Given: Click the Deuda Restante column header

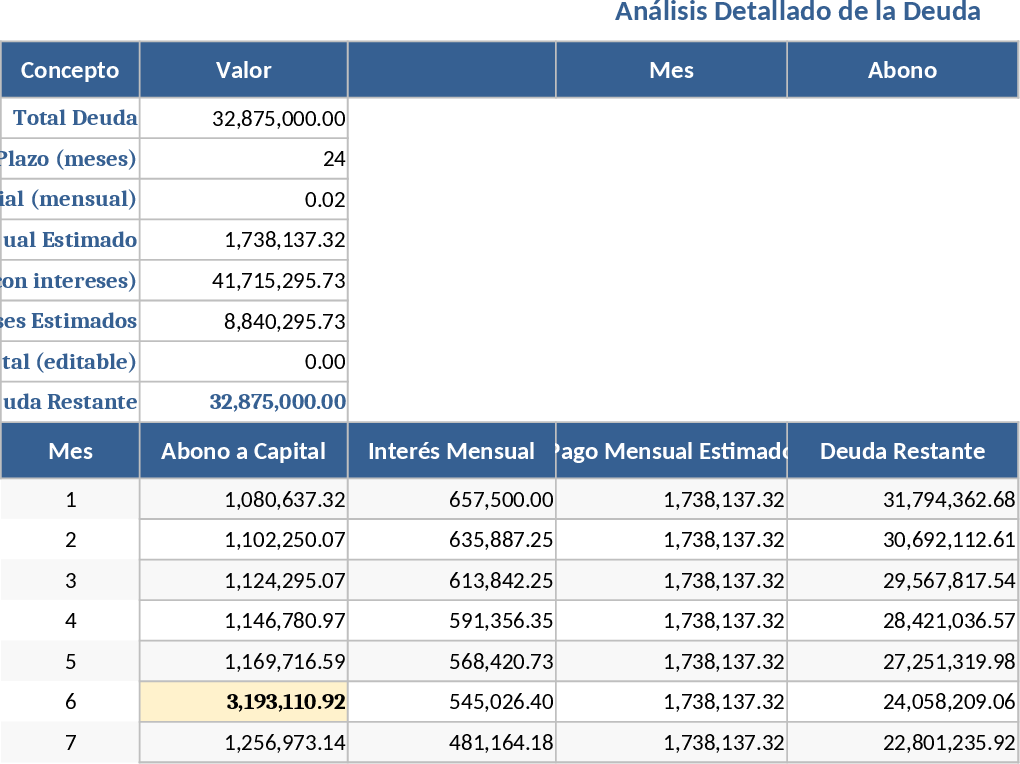Looking at the screenshot, I should [x=902, y=451].
